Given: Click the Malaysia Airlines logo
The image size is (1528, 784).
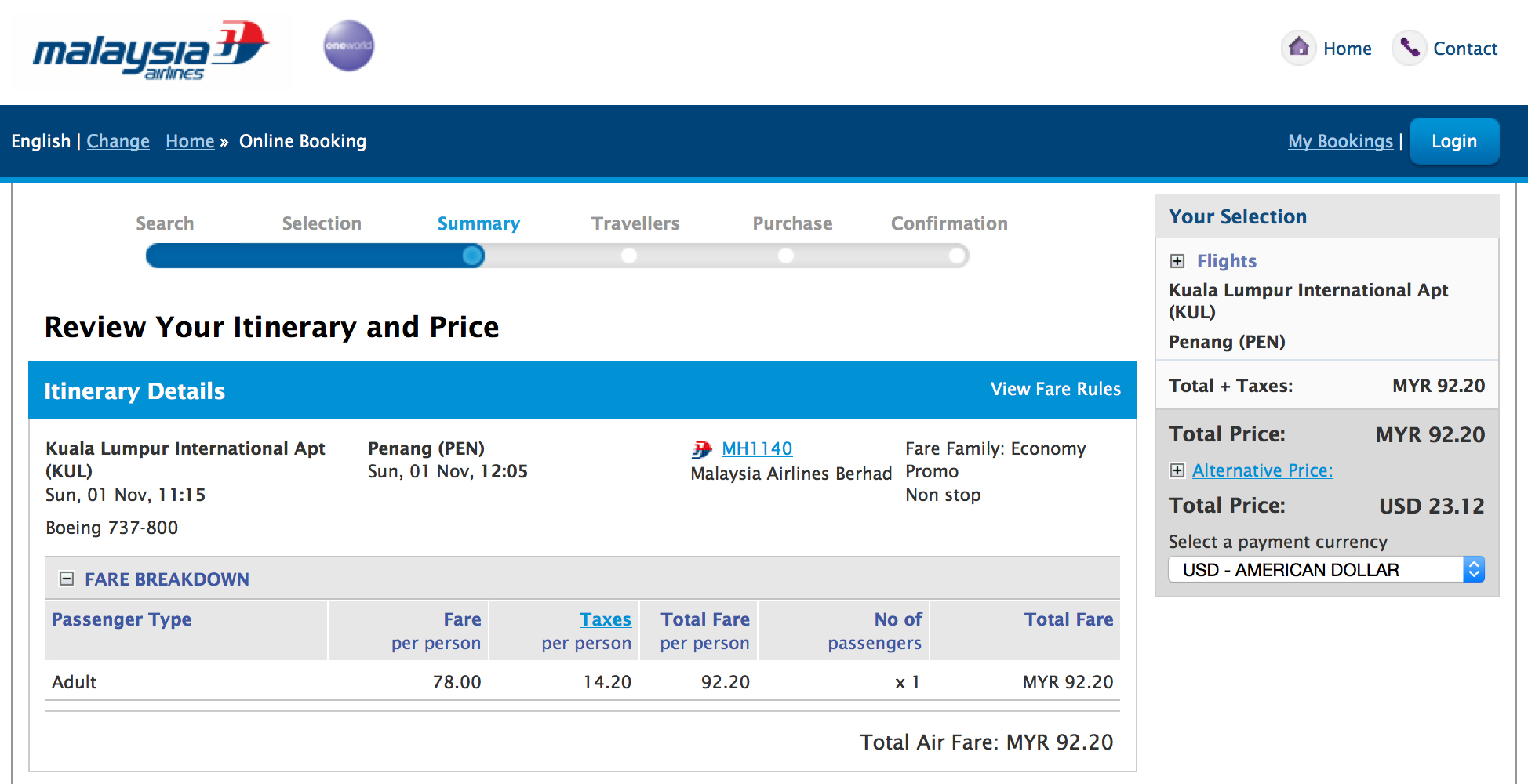Looking at the screenshot, I should [151, 50].
